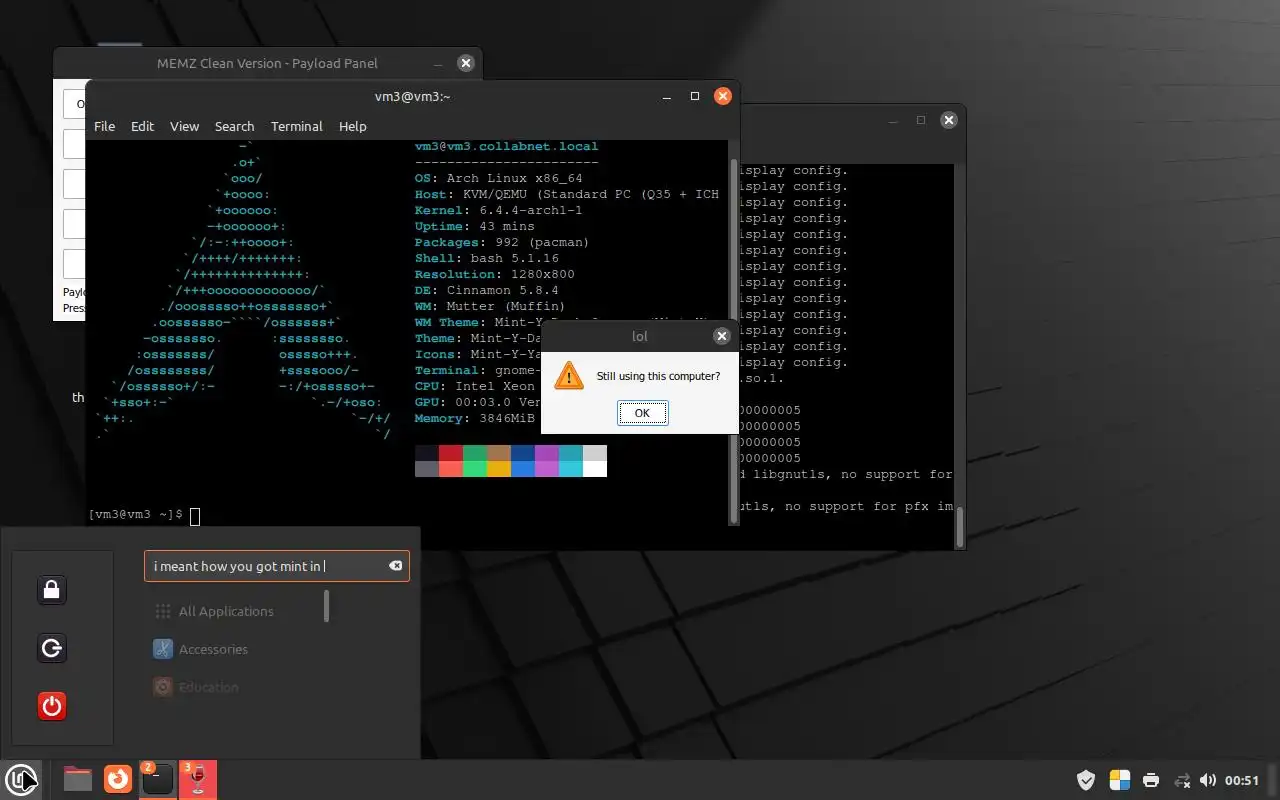The width and height of the screenshot is (1280, 800).
Task: Click the 'OS: Arch Linux x86_64' line
Action: [499, 178]
